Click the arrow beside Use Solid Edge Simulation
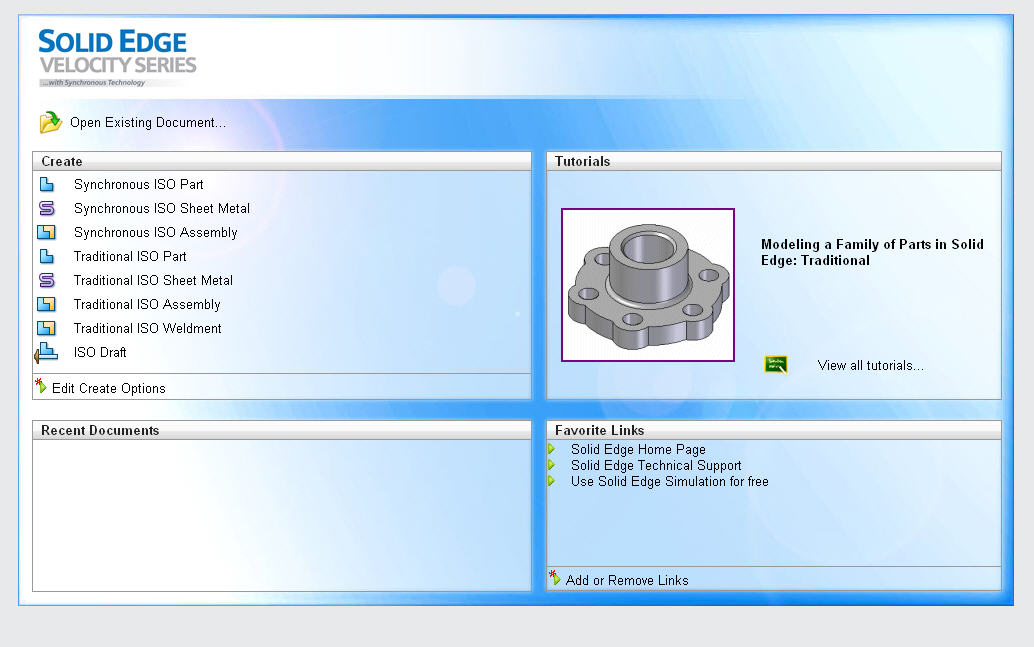This screenshot has height=647, width=1034. pyautogui.click(x=552, y=481)
